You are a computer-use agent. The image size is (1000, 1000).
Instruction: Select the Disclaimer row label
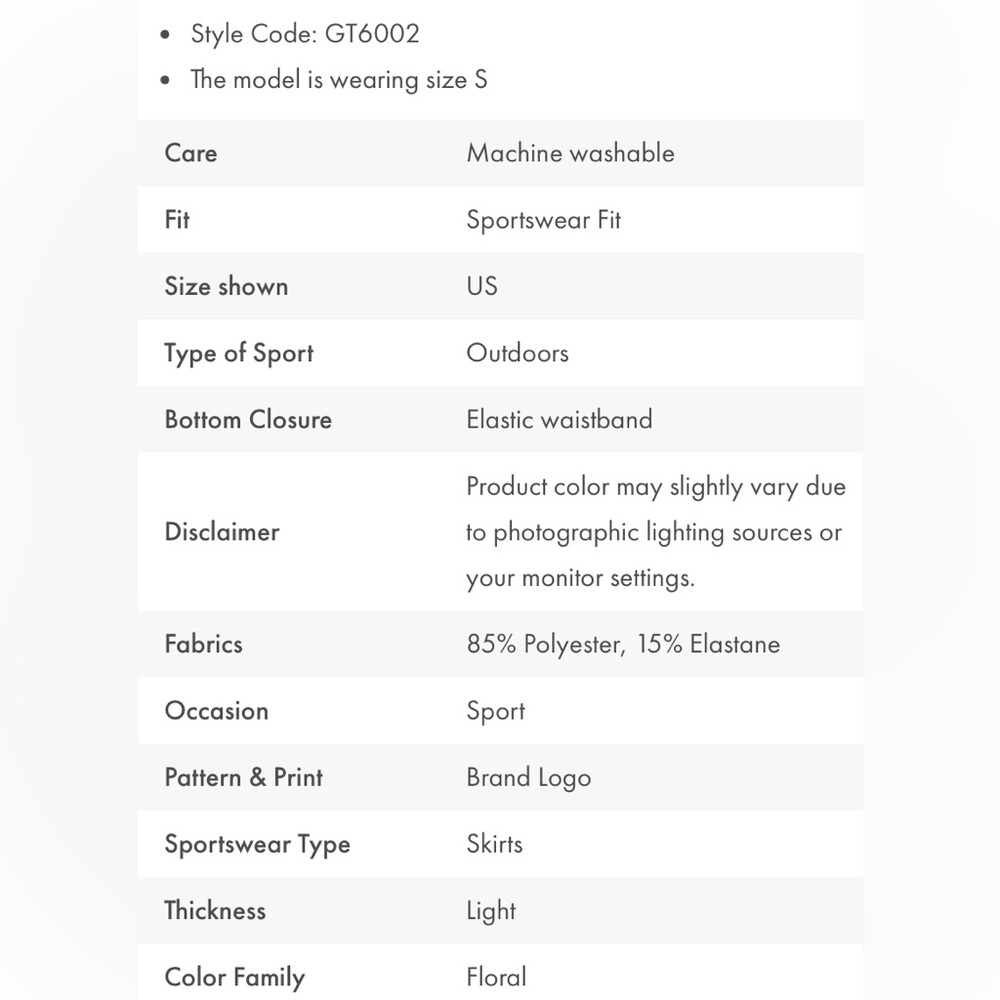pyautogui.click(x=222, y=532)
